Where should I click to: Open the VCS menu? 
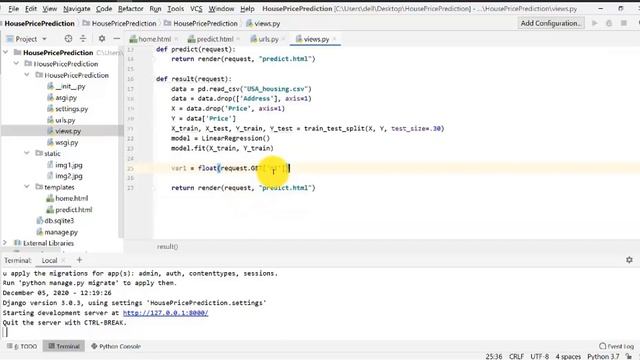[196, 9]
